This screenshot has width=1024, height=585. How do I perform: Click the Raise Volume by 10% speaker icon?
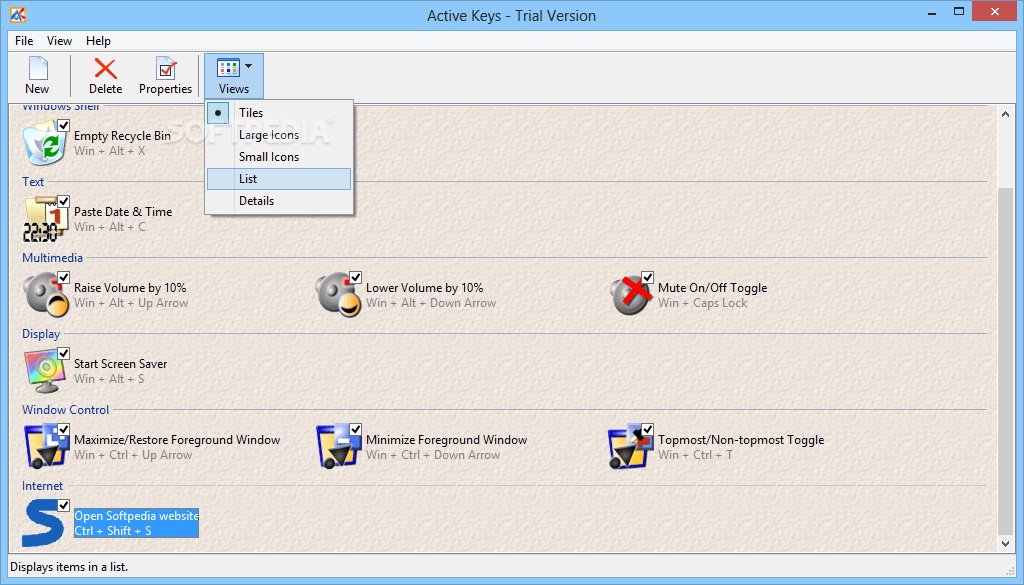point(45,294)
